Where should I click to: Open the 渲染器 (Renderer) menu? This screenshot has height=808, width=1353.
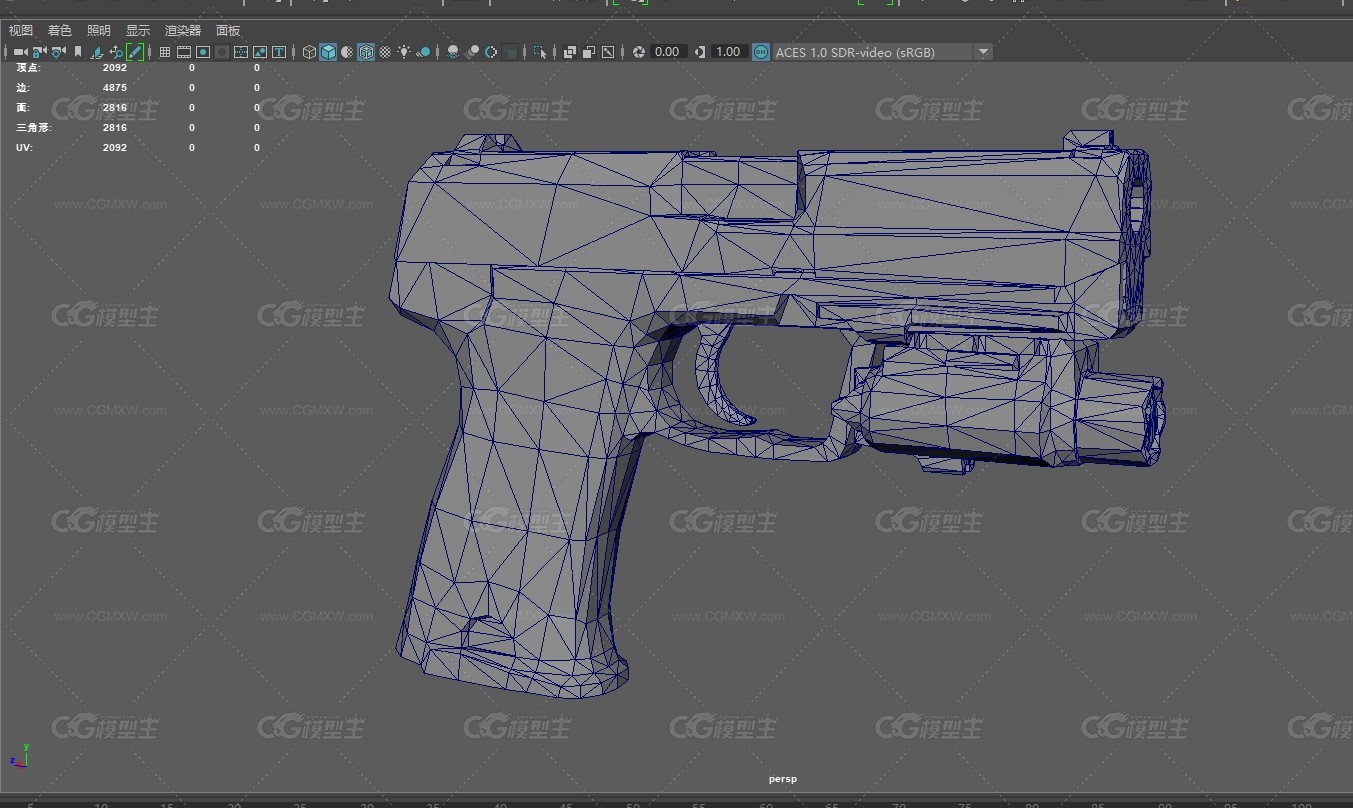click(x=183, y=31)
